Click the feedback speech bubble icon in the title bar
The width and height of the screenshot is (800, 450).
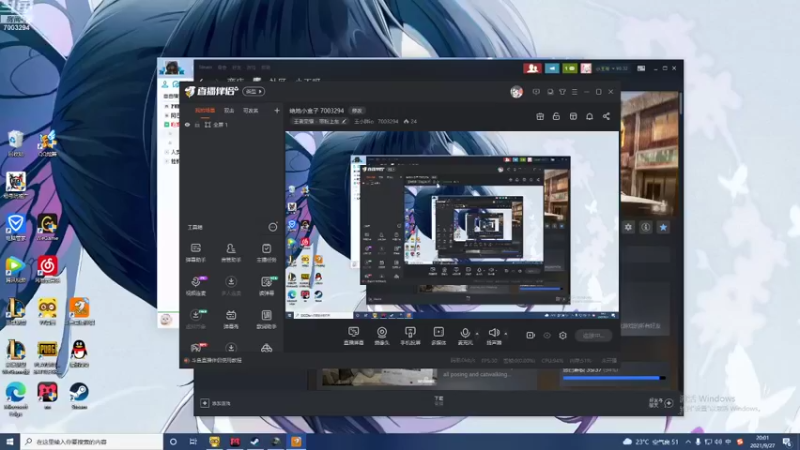point(536,92)
